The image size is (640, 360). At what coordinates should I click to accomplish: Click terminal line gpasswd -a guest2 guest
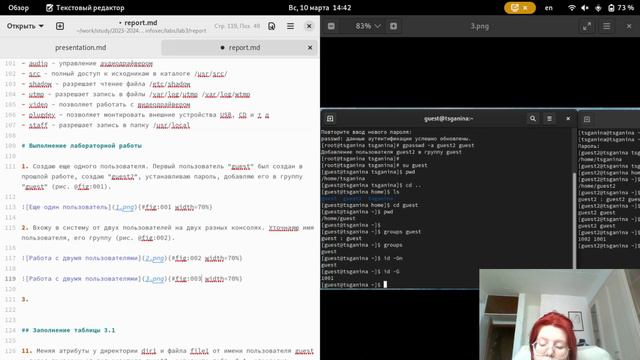click(x=398, y=145)
